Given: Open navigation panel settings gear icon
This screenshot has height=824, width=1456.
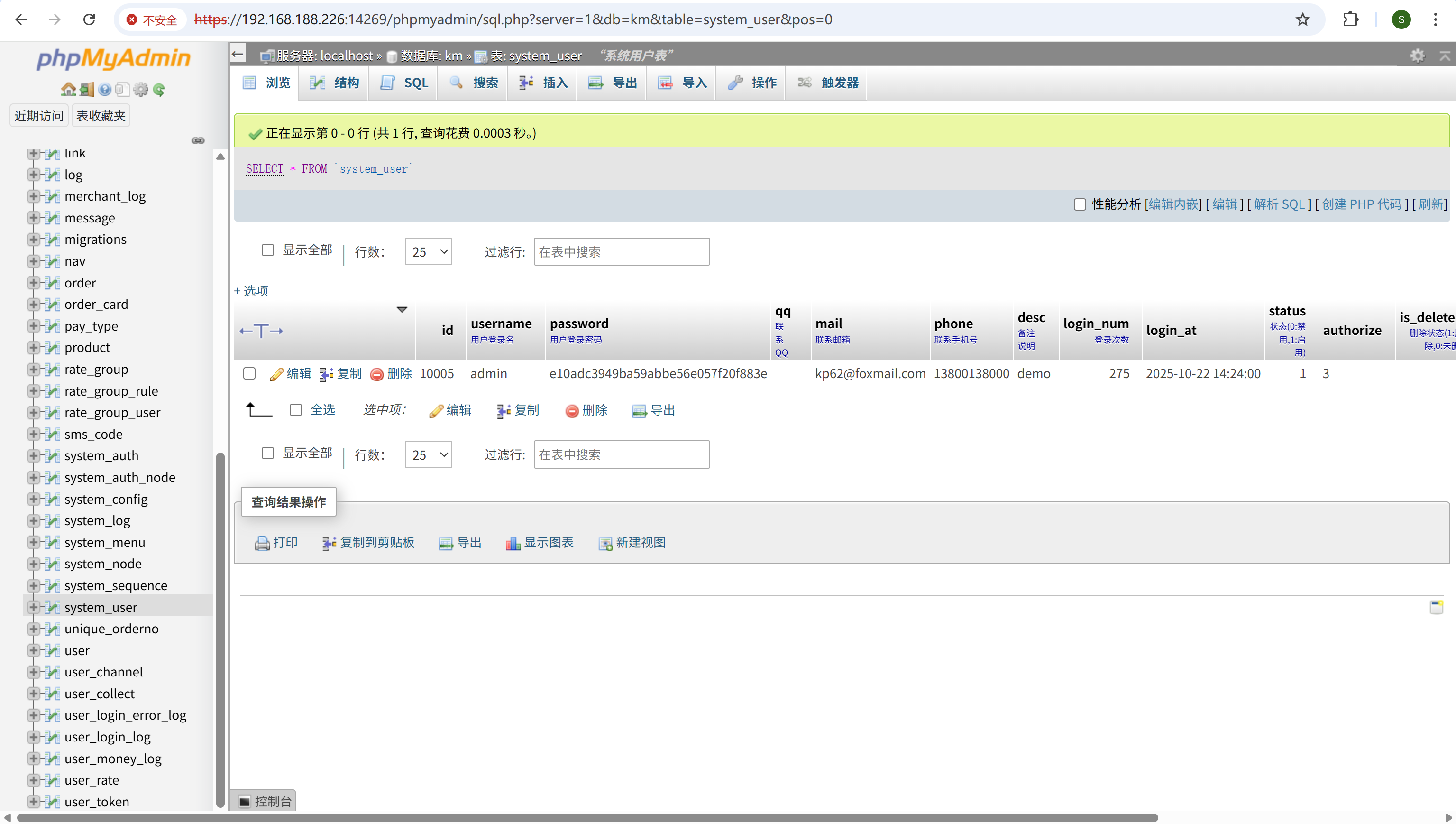Looking at the screenshot, I should click(141, 89).
